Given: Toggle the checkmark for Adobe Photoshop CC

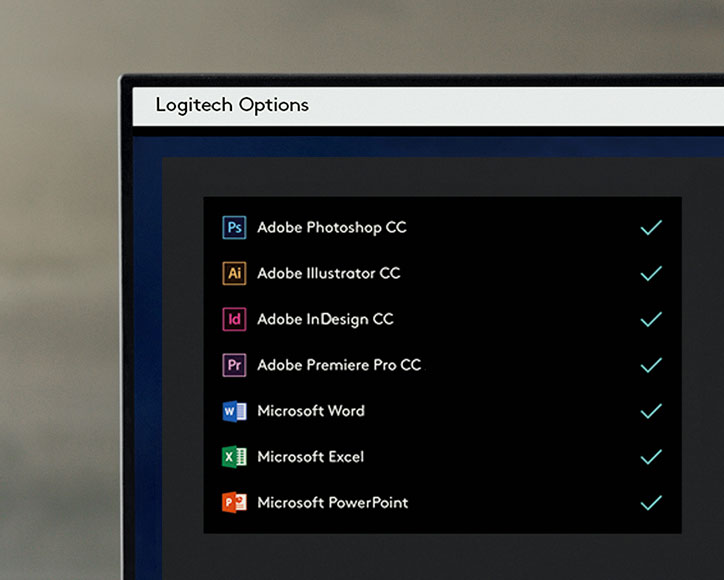Looking at the screenshot, I should 651,227.
